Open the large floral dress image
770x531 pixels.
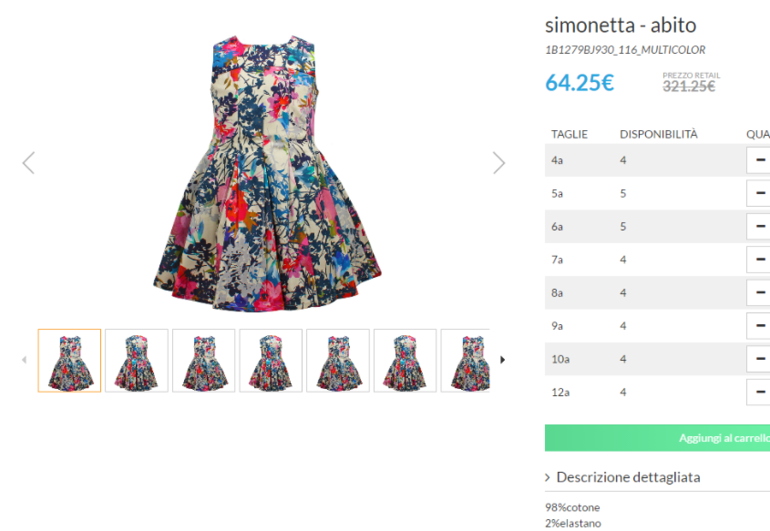[267, 173]
